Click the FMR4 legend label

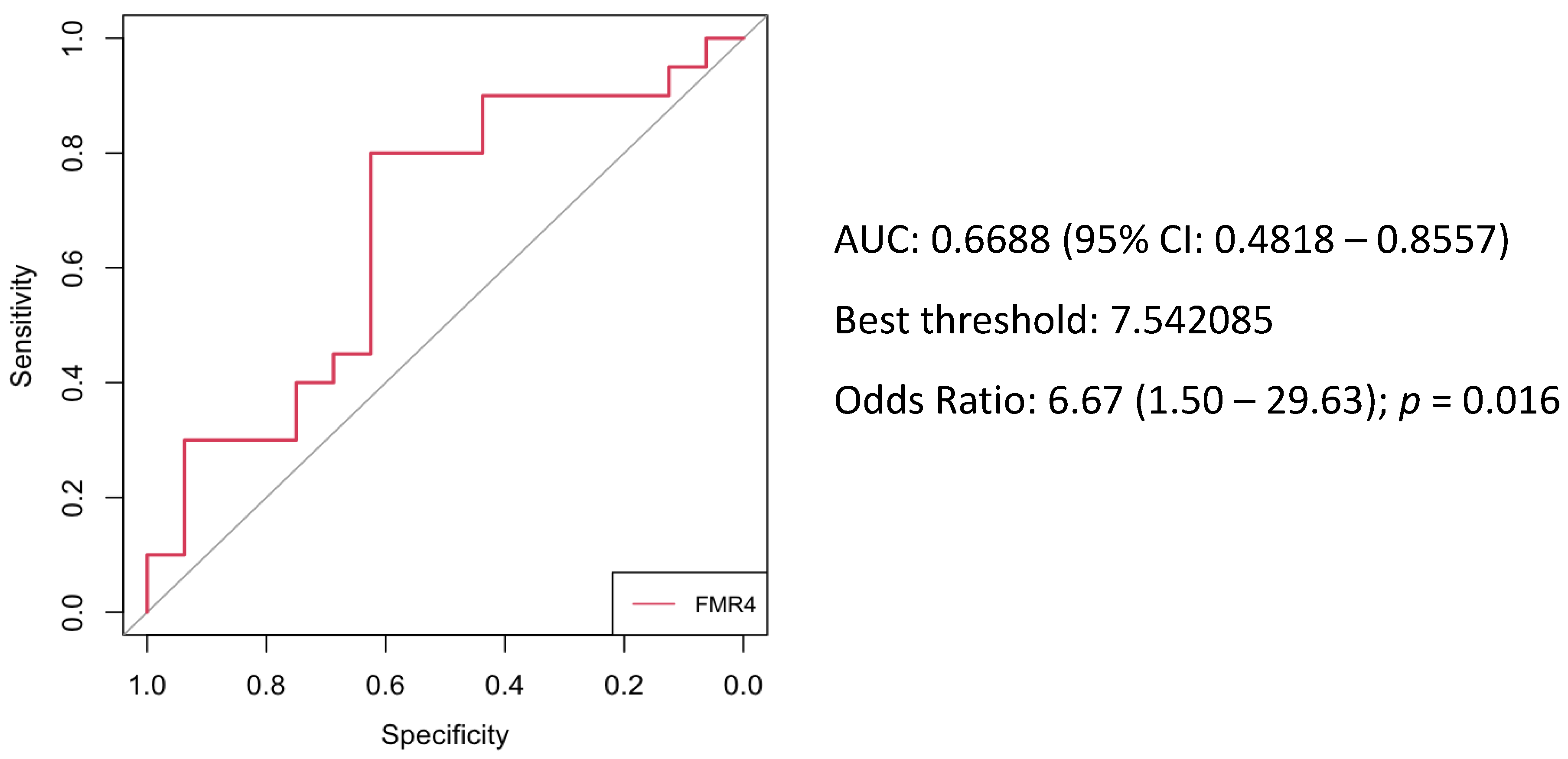[724, 604]
